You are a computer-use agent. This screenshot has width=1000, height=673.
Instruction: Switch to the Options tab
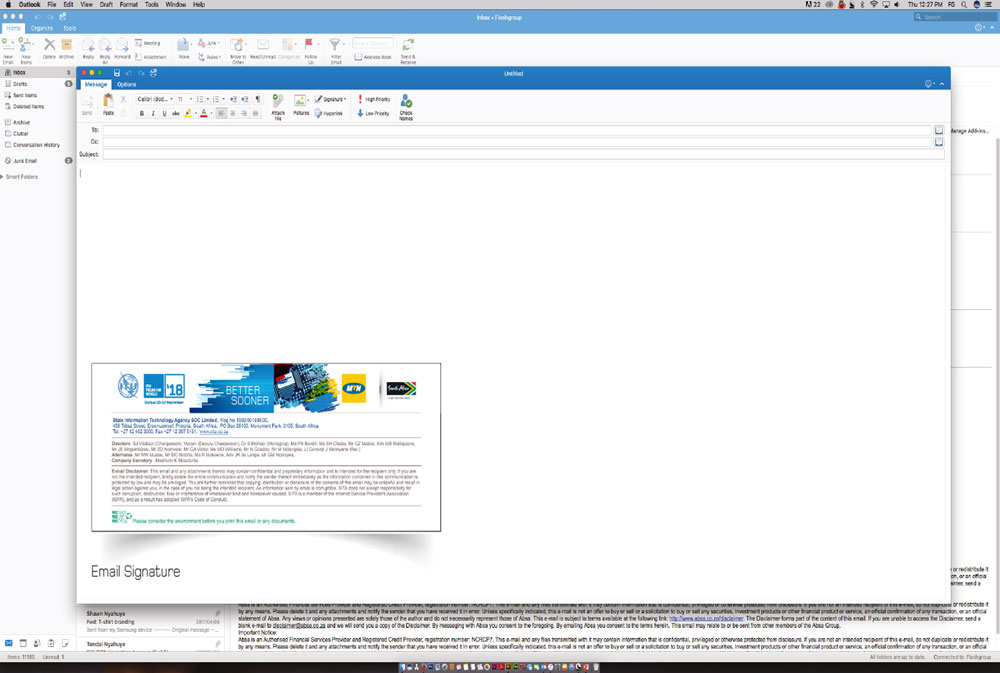coord(126,85)
